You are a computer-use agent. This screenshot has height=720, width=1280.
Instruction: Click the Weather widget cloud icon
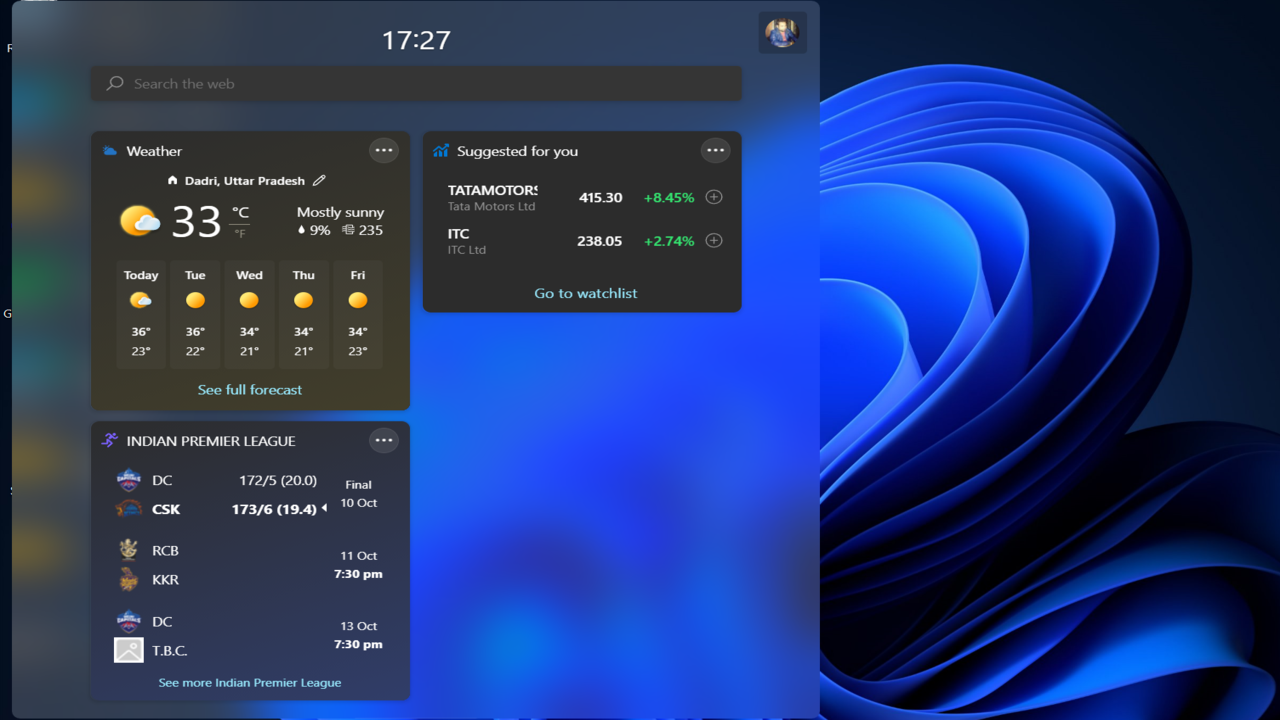[110, 151]
